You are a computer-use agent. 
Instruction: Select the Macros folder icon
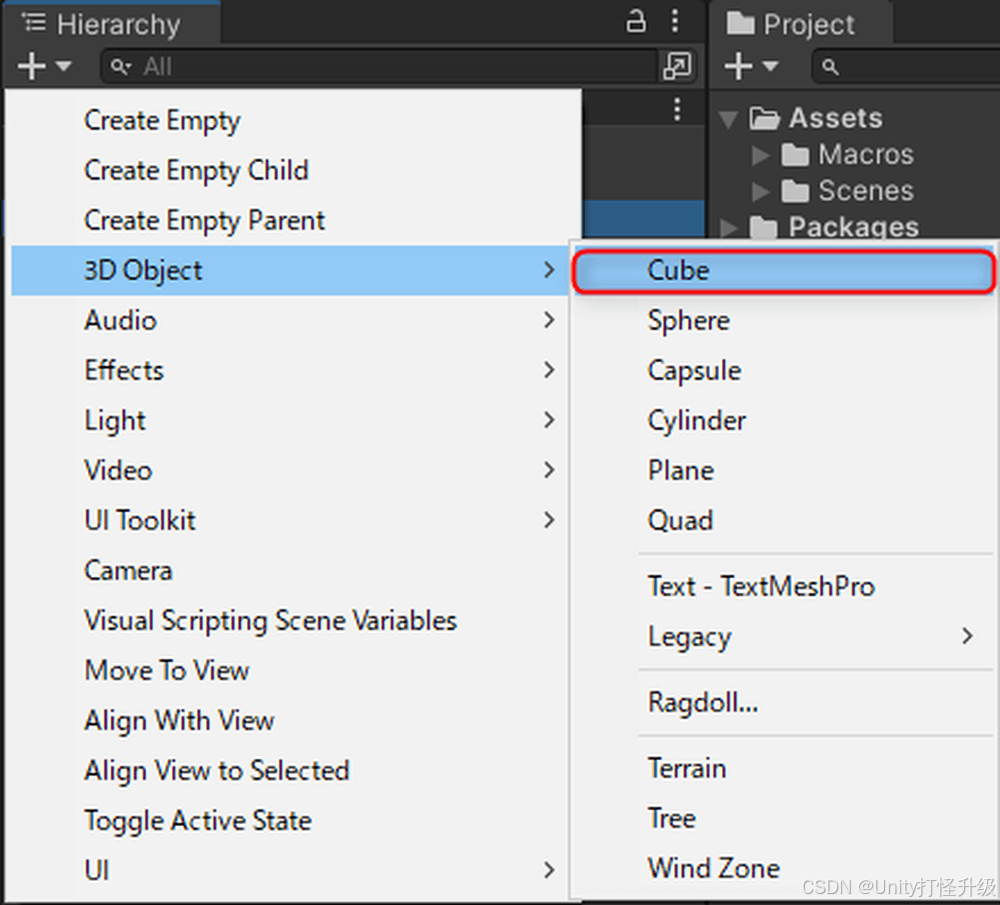pyautogui.click(x=795, y=155)
